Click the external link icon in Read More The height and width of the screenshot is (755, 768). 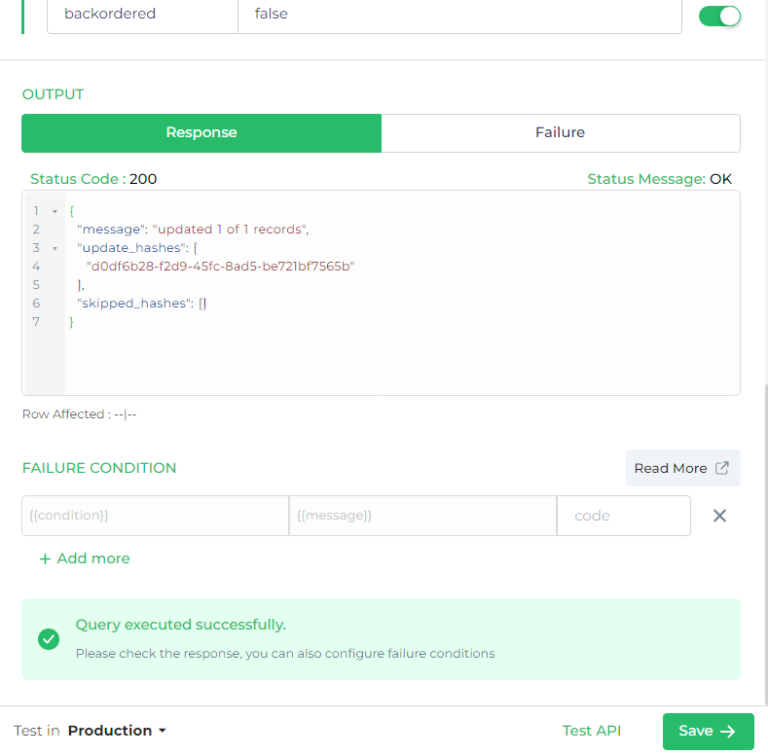(722, 467)
